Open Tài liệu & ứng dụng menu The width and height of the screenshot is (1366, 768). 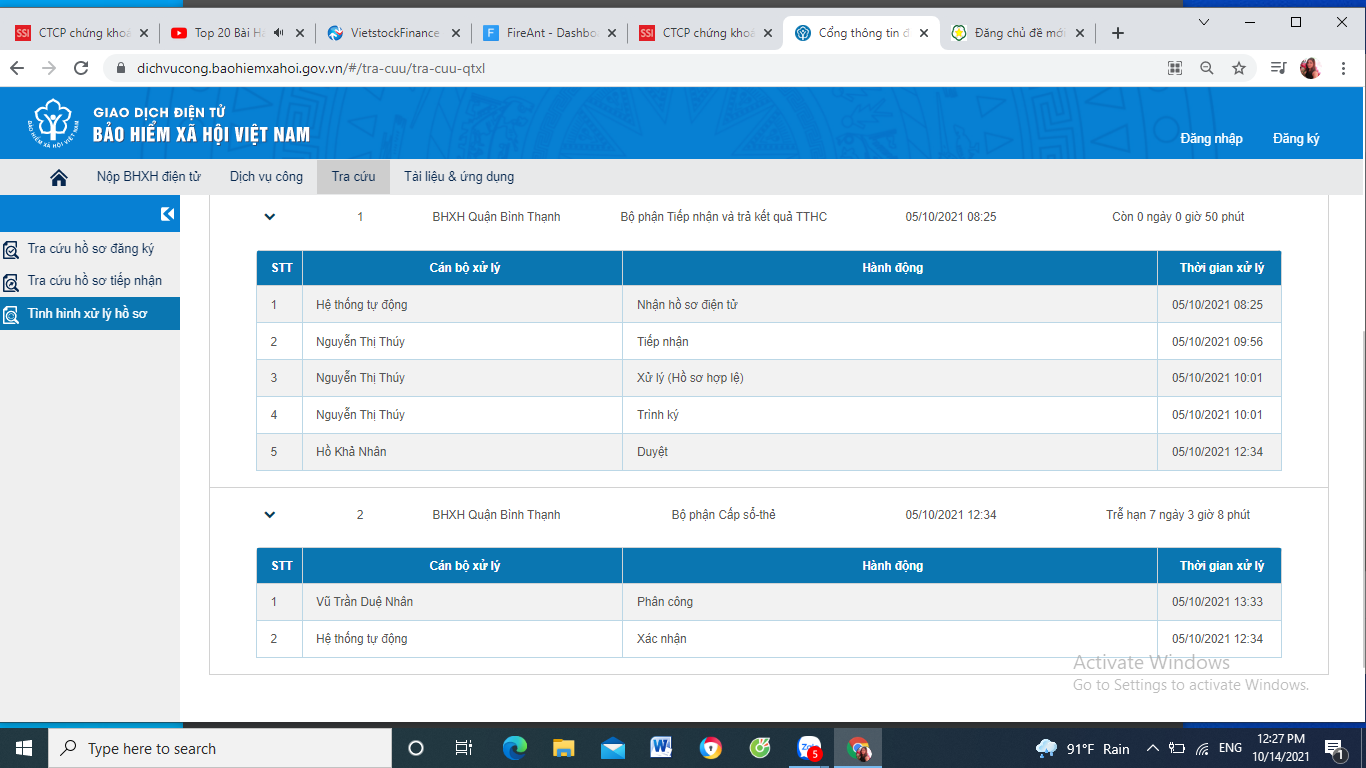click(458, 177)
